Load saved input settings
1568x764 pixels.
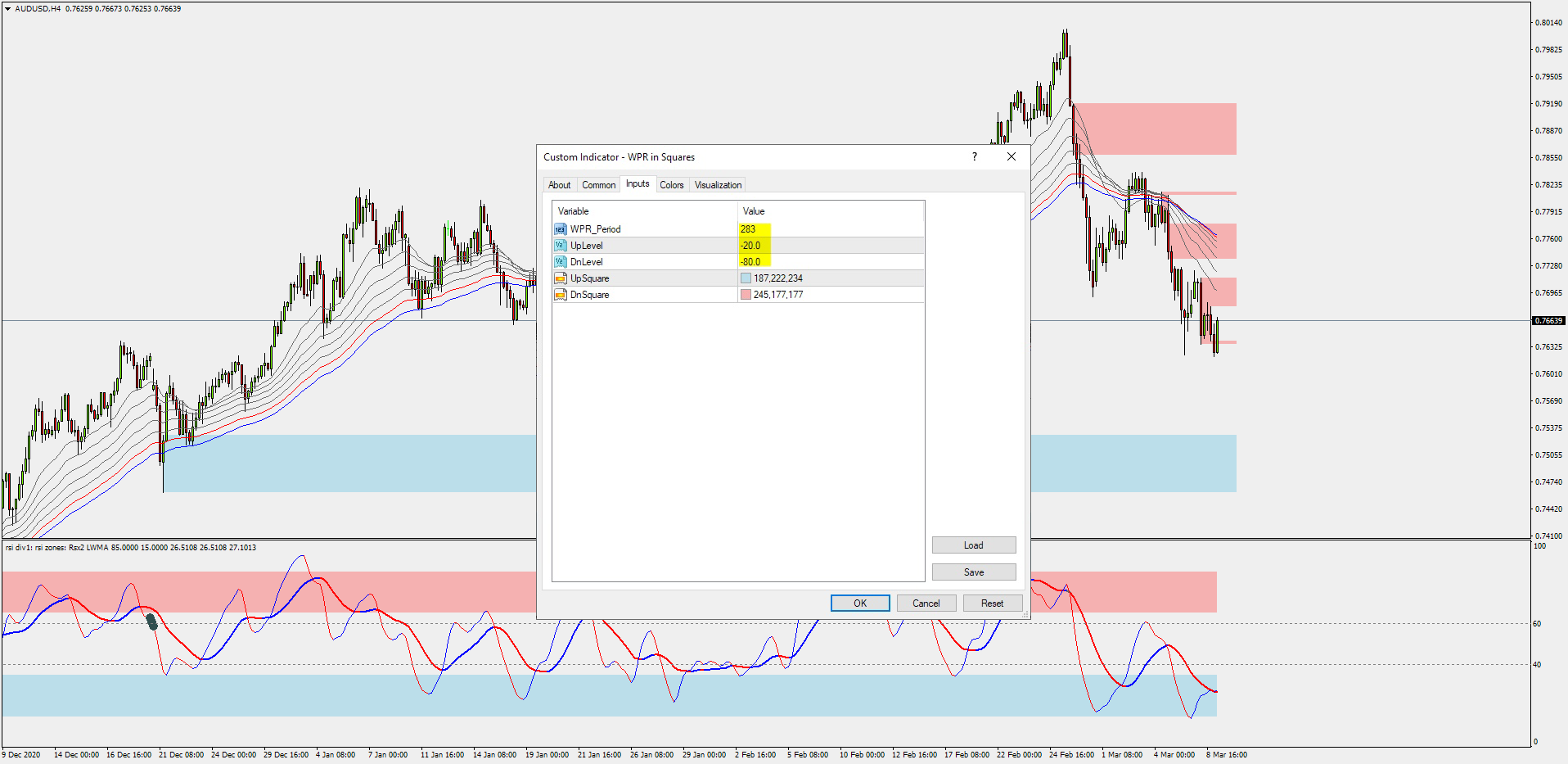[x=974, y=545]
